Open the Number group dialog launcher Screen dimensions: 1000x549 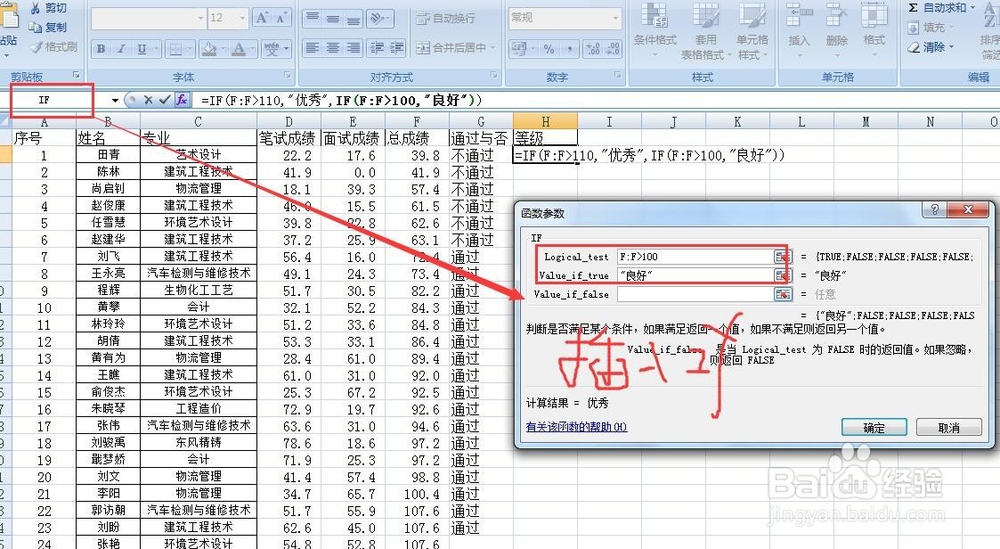pyautogui.click(x=619, y=75)
